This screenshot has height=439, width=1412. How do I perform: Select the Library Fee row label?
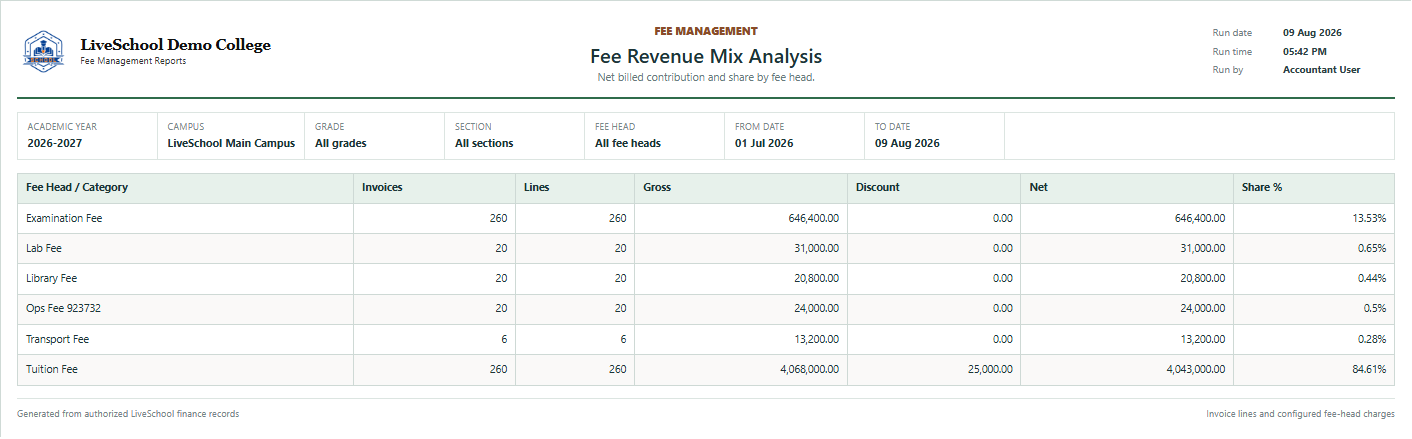[51, 278]
